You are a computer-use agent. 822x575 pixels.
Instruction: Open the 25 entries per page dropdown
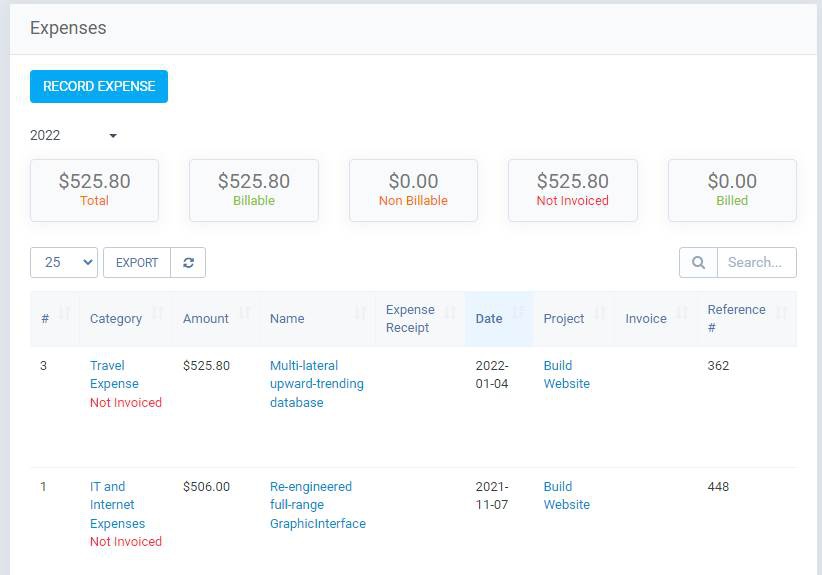click(64, 263)
